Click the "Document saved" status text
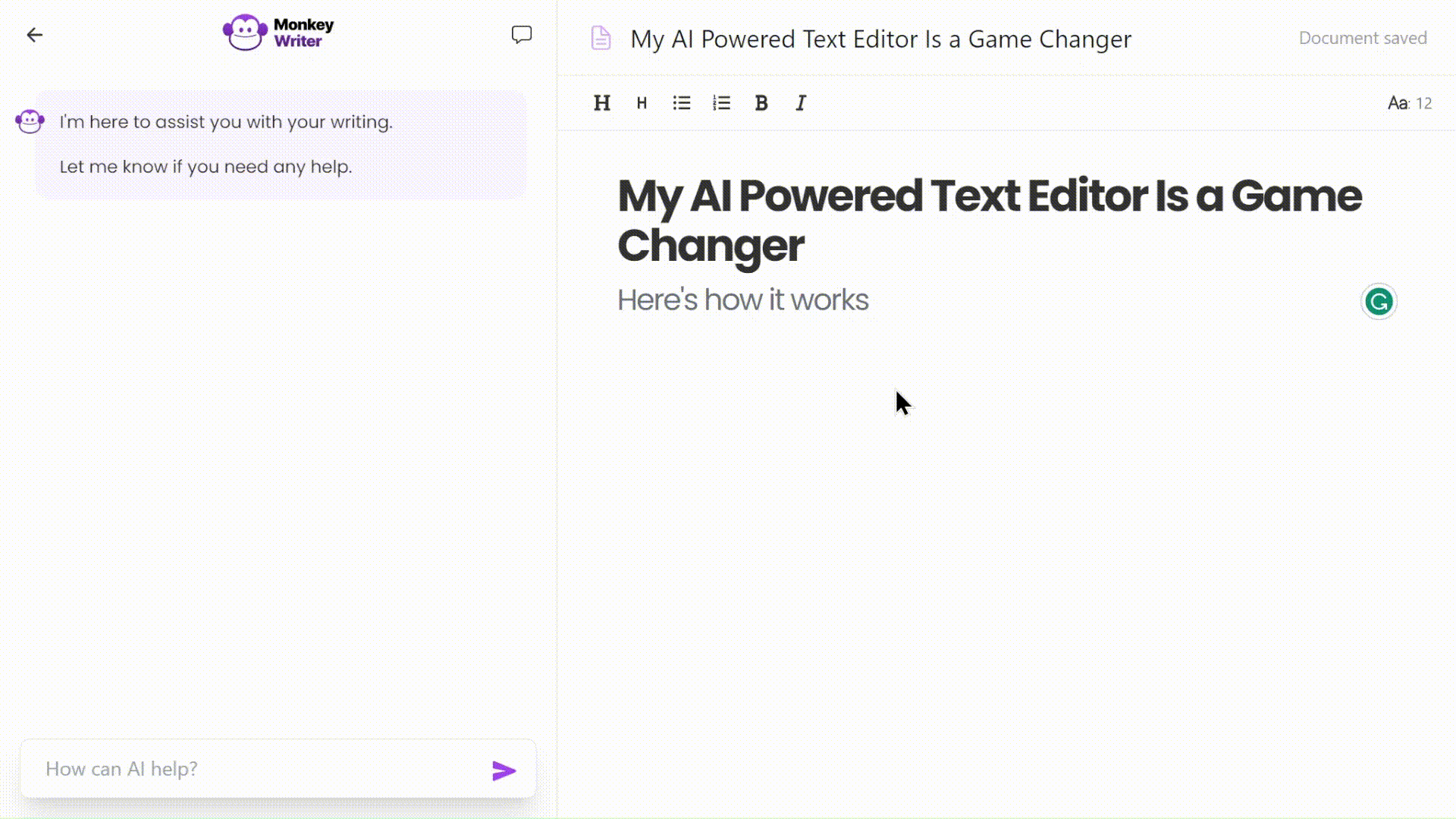1456x819 pixels. coord(1362,38)
